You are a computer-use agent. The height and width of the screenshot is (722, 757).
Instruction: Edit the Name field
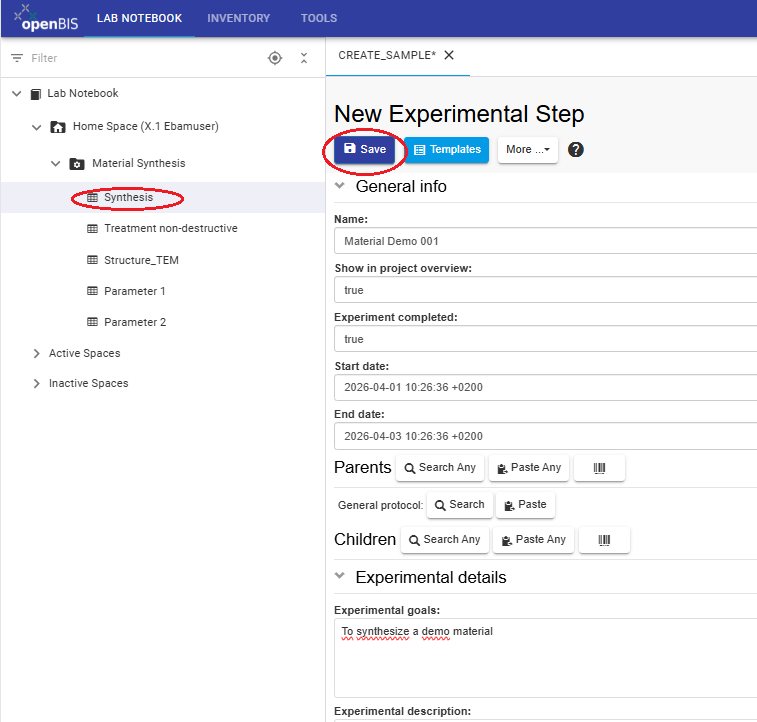tap(546, 241)
